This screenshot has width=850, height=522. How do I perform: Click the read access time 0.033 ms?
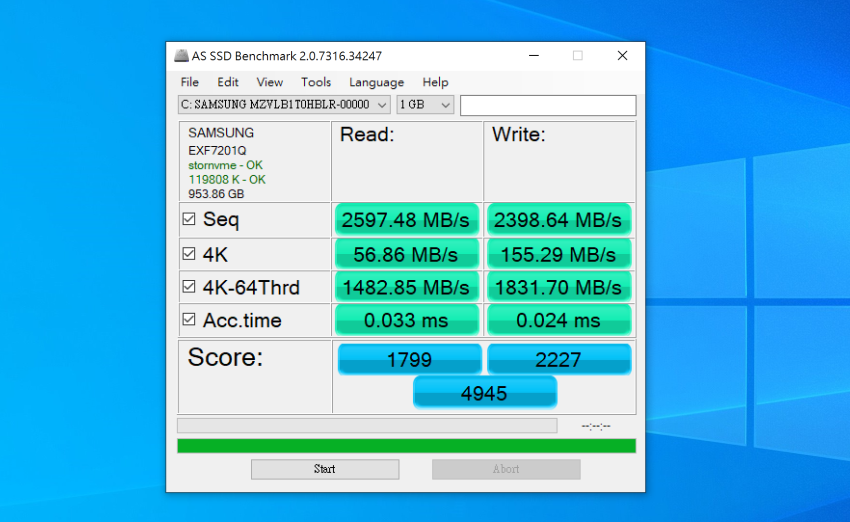[407, 320]
